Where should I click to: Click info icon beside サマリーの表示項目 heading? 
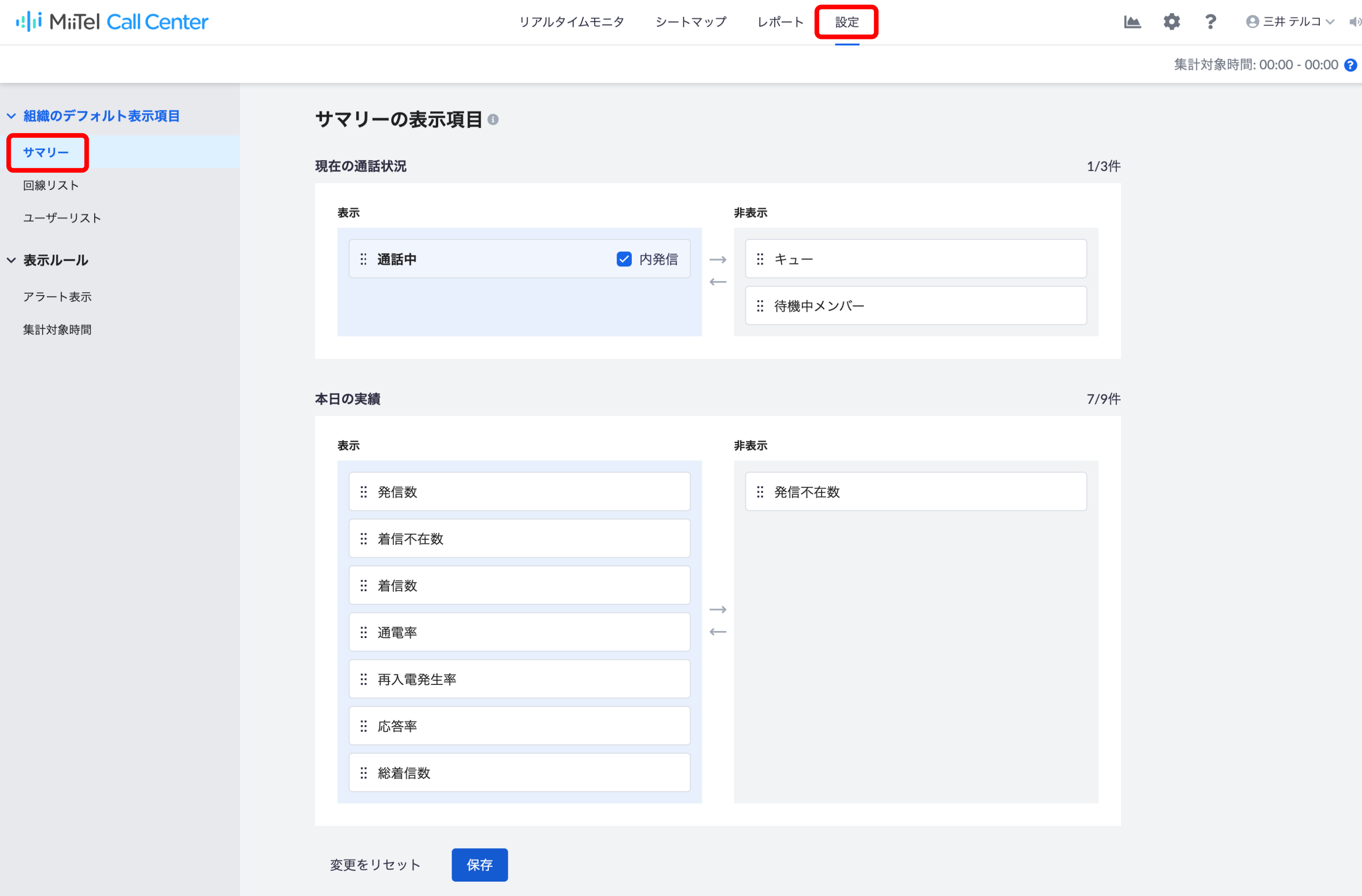[x=493, y=120]
